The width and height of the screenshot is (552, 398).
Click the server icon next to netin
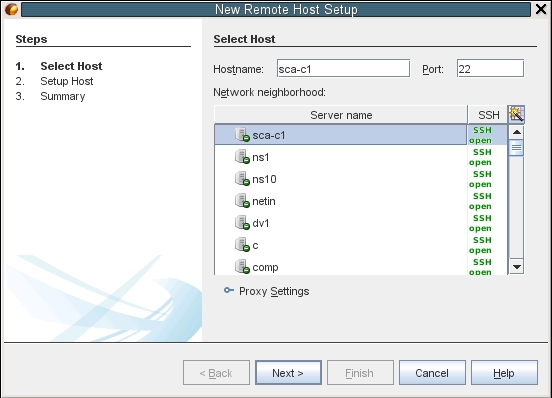pos(242,201)
